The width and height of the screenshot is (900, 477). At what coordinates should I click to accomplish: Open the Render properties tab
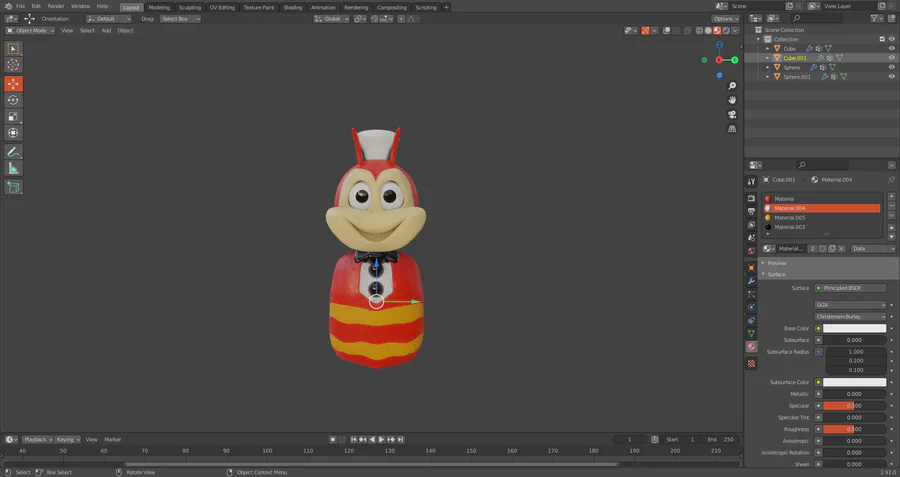coord(751,198)
